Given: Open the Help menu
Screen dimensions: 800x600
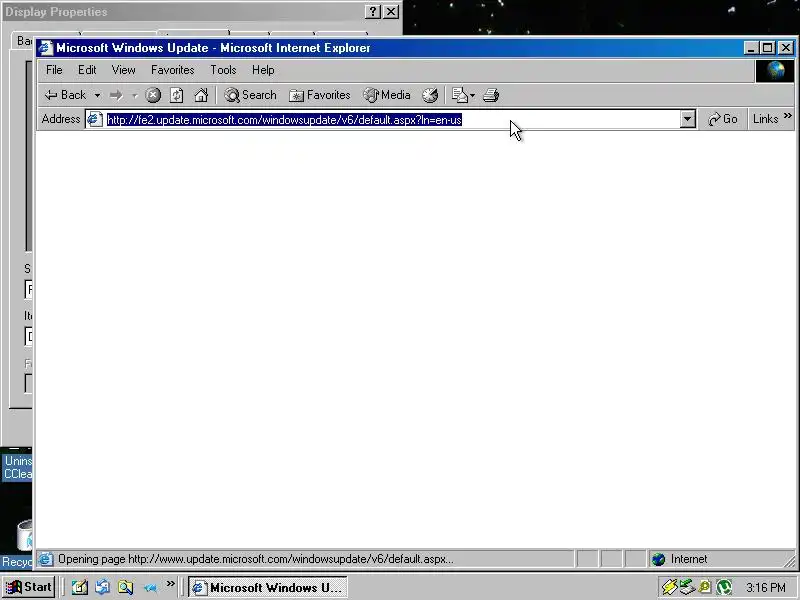Looking at the screenshot, I should [x=263, y=70].
